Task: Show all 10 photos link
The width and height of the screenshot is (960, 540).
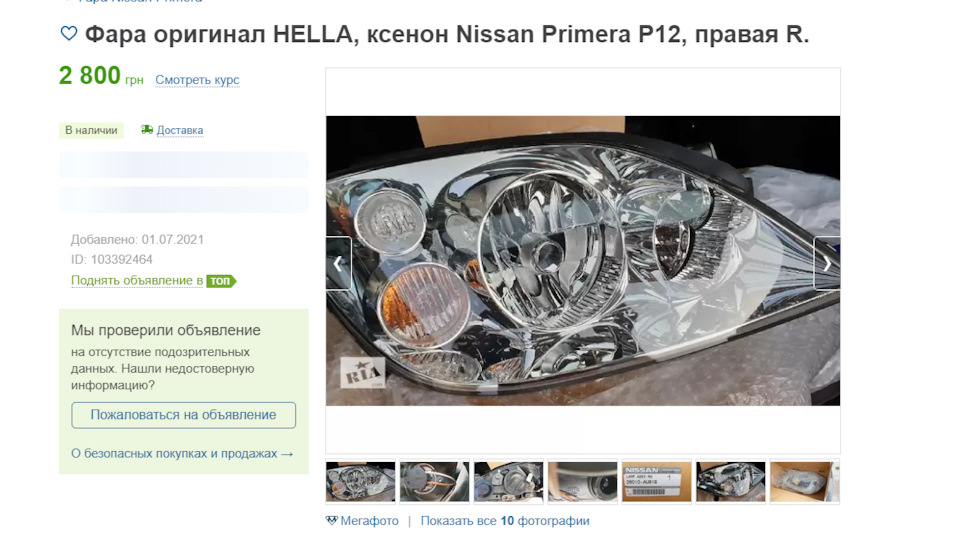Action: 505,520
